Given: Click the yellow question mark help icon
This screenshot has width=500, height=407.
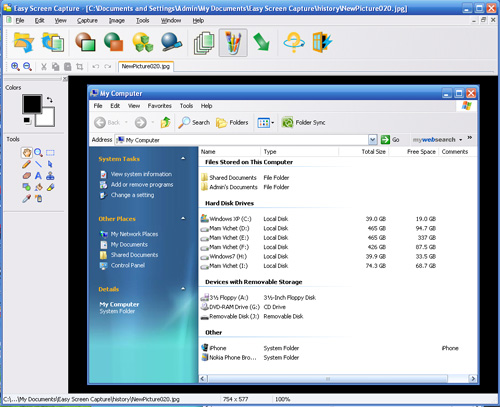Looking at the screenshot, I should (x=294, y=42).
